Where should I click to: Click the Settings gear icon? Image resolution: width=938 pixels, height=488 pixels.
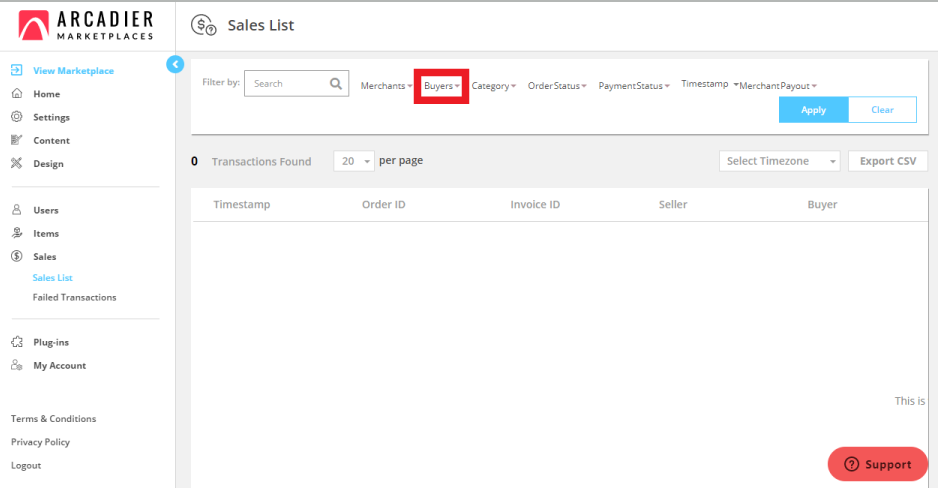pos(17,117)
